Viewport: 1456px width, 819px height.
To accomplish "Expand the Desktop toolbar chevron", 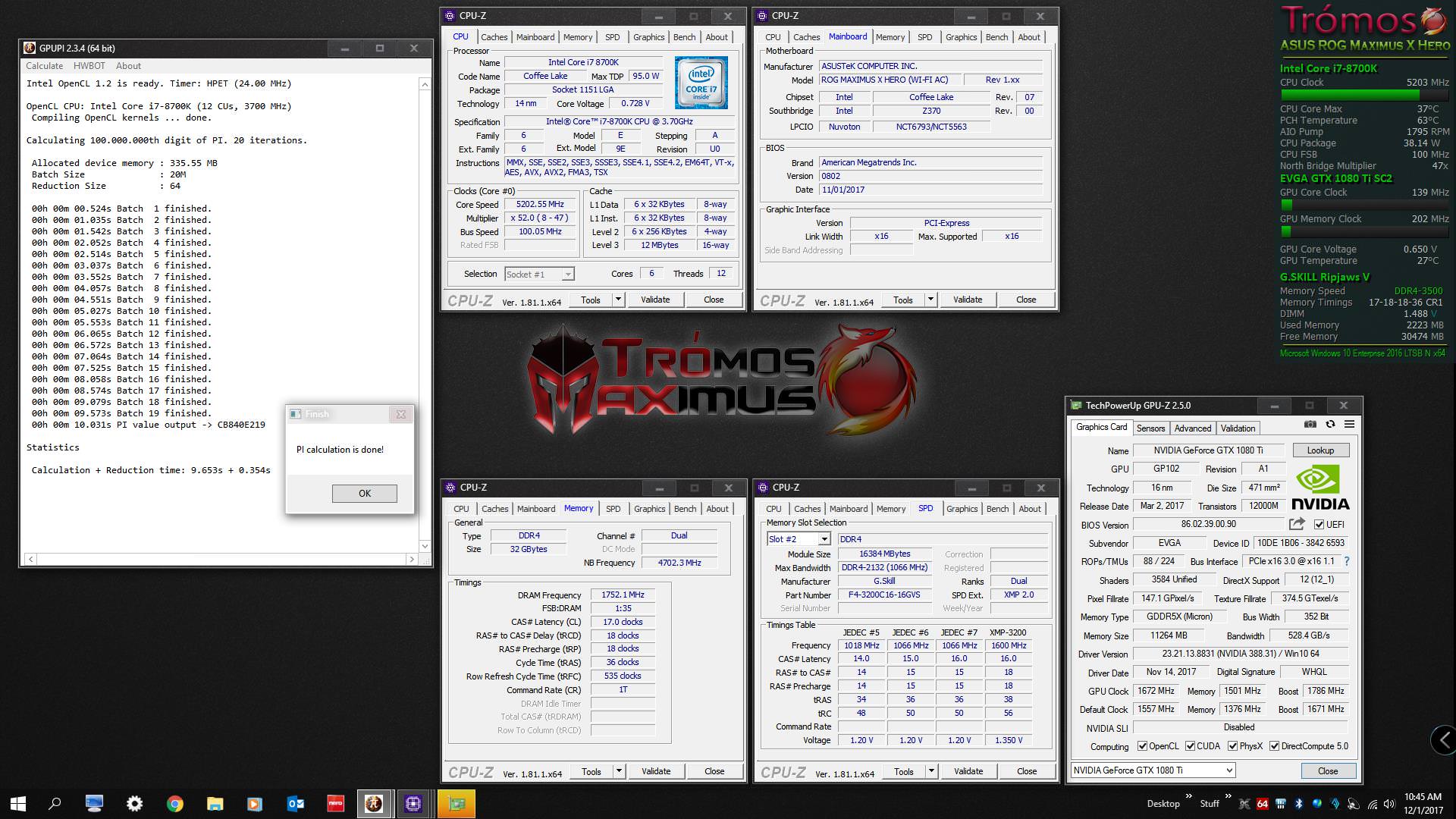I will pyautogui.click(x=1189, y=796).
